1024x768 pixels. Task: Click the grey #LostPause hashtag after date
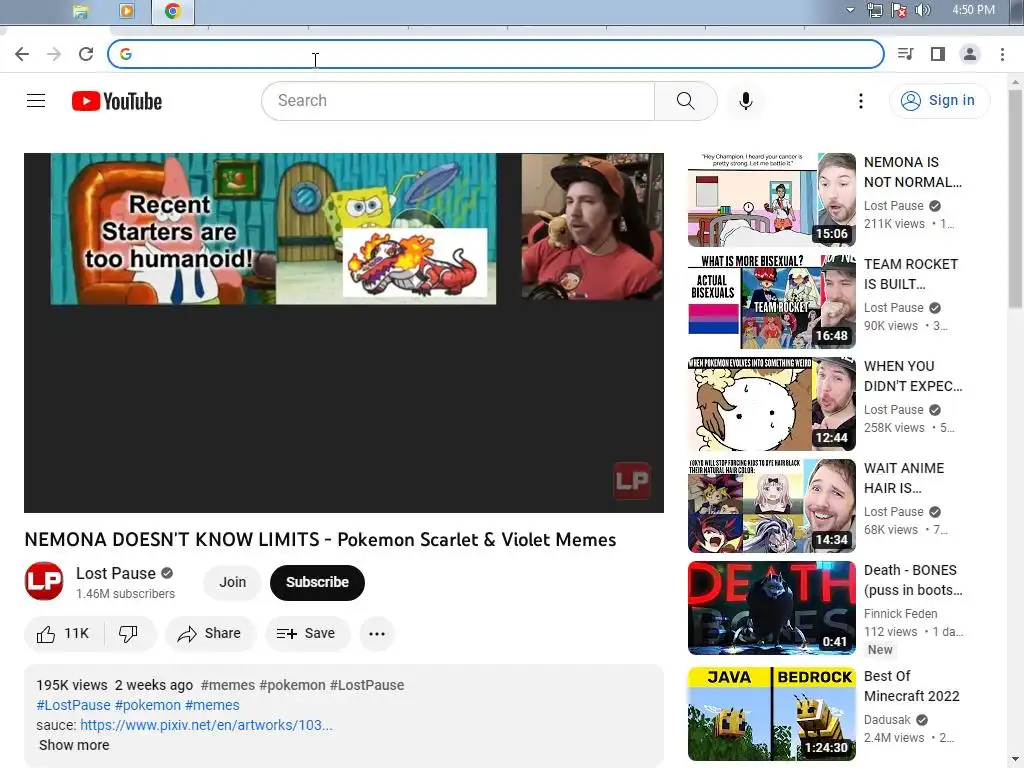click(x=367, y=685)
